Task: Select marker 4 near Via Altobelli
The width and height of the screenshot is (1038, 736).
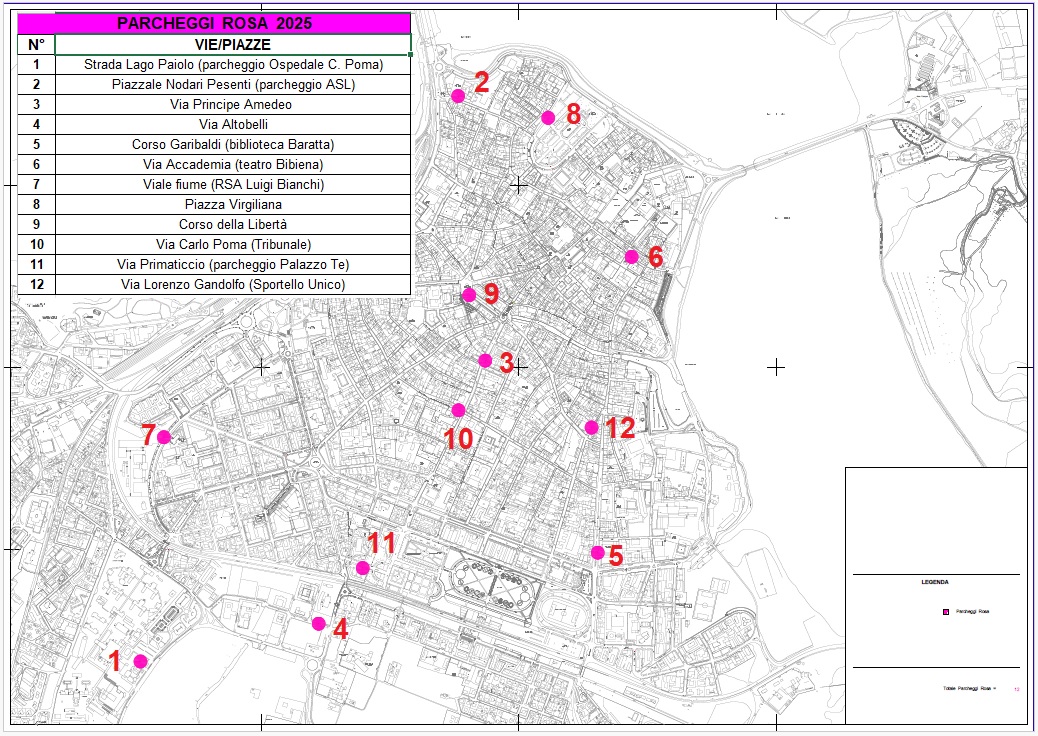Action: click(318, 625)
